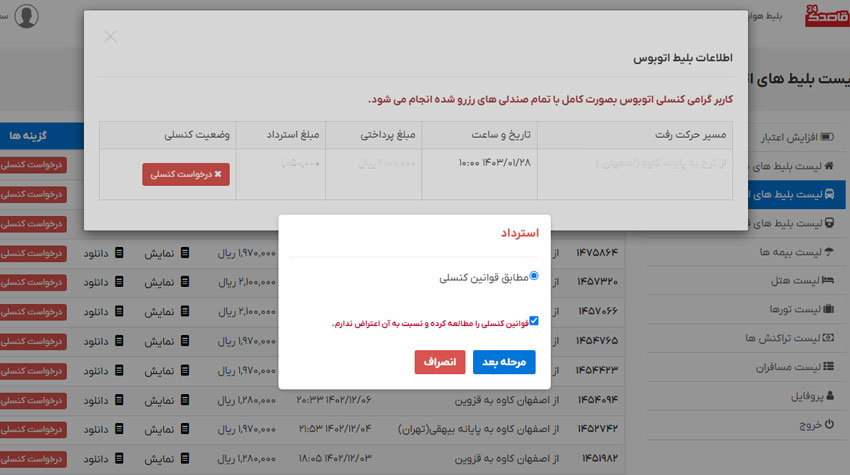Open 'لیست بیمه ها' sidebar item
The width and height of the screenshot is (850, 475).
[790, 252]
